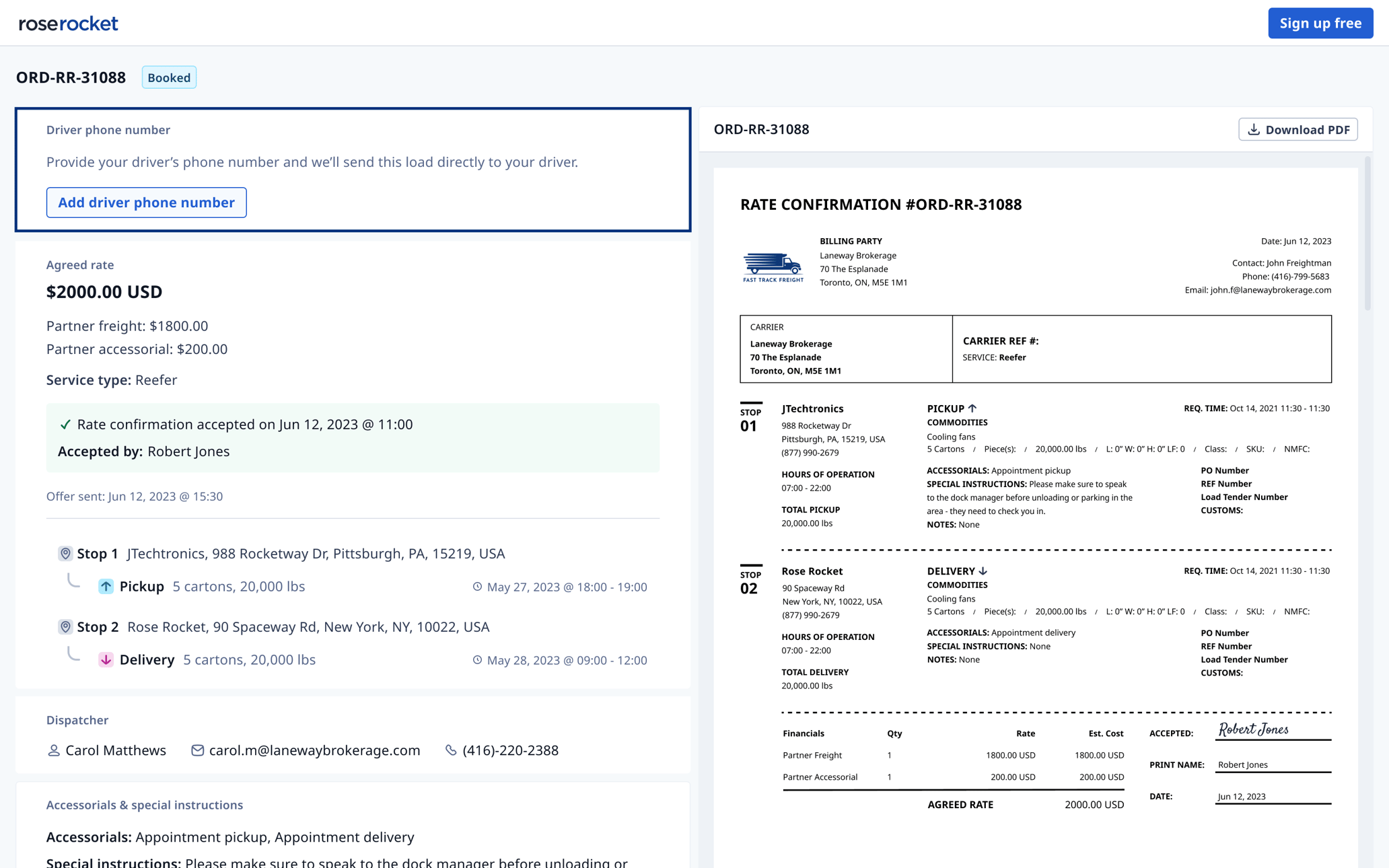Click Add driver phone number
1389x868 pixels.
146,202
